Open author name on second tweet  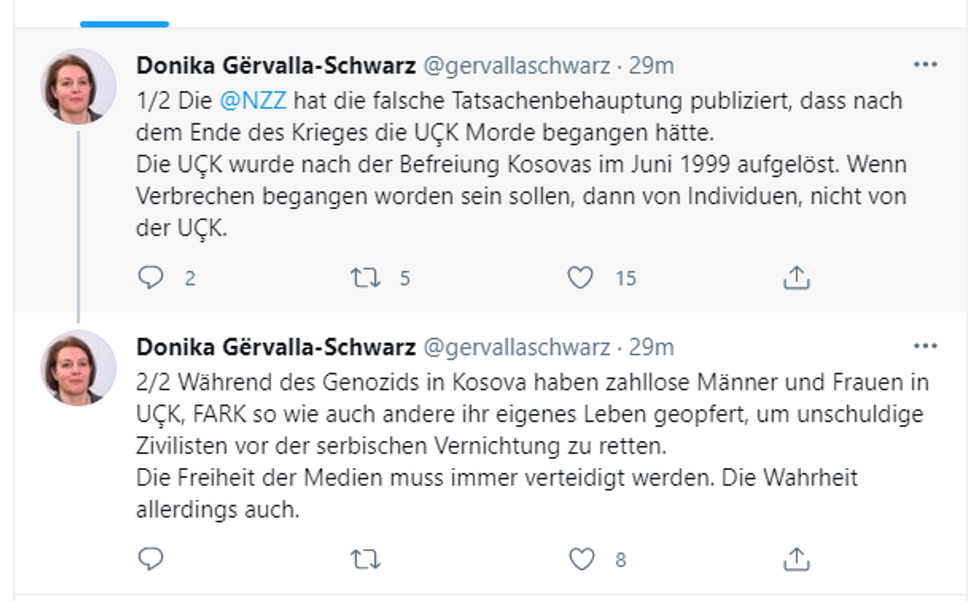pos(276,347)
